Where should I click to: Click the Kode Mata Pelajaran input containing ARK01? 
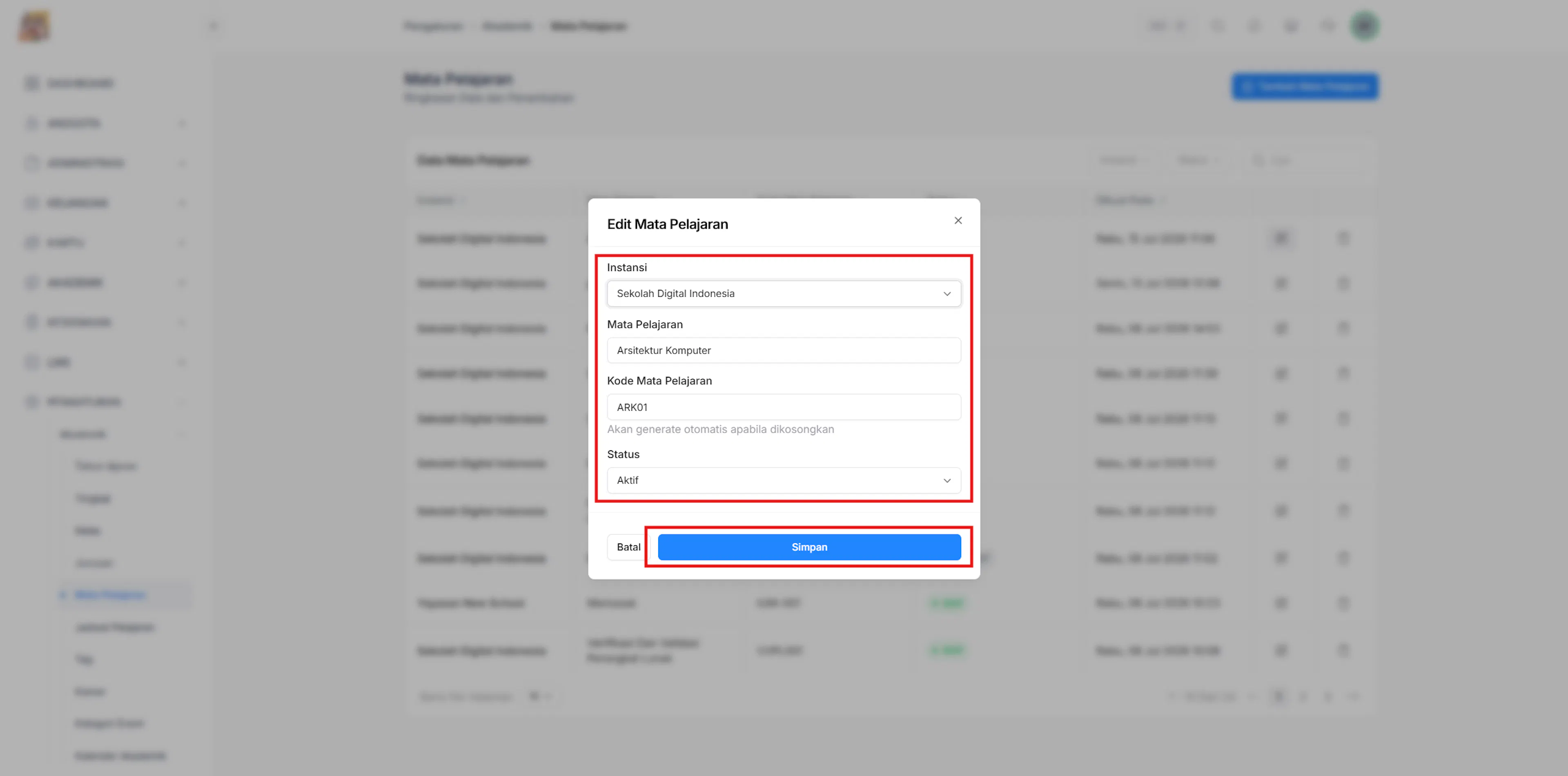point(784,407)
